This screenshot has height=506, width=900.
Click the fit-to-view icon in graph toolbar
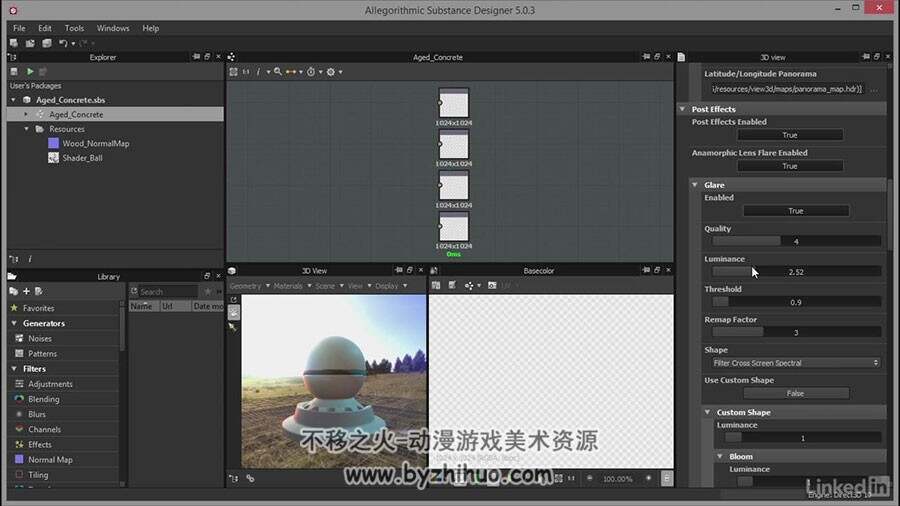click(x=234, y=72)
